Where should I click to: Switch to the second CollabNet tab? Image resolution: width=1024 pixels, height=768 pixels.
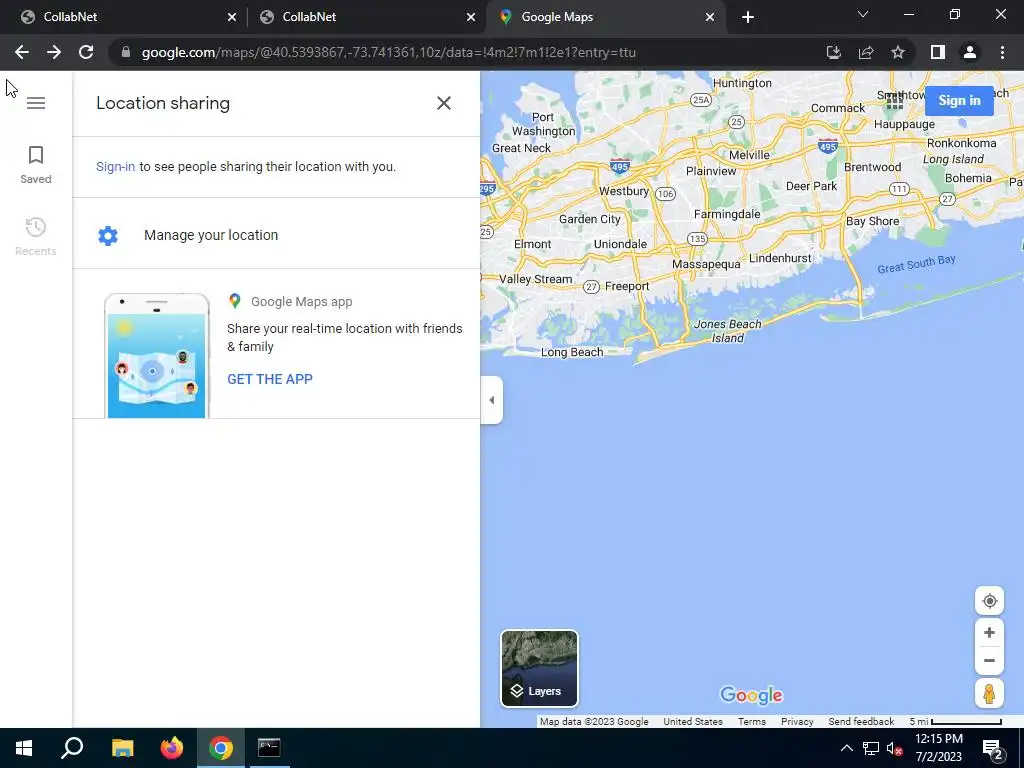pyautogui.click(x=366, y=17)
